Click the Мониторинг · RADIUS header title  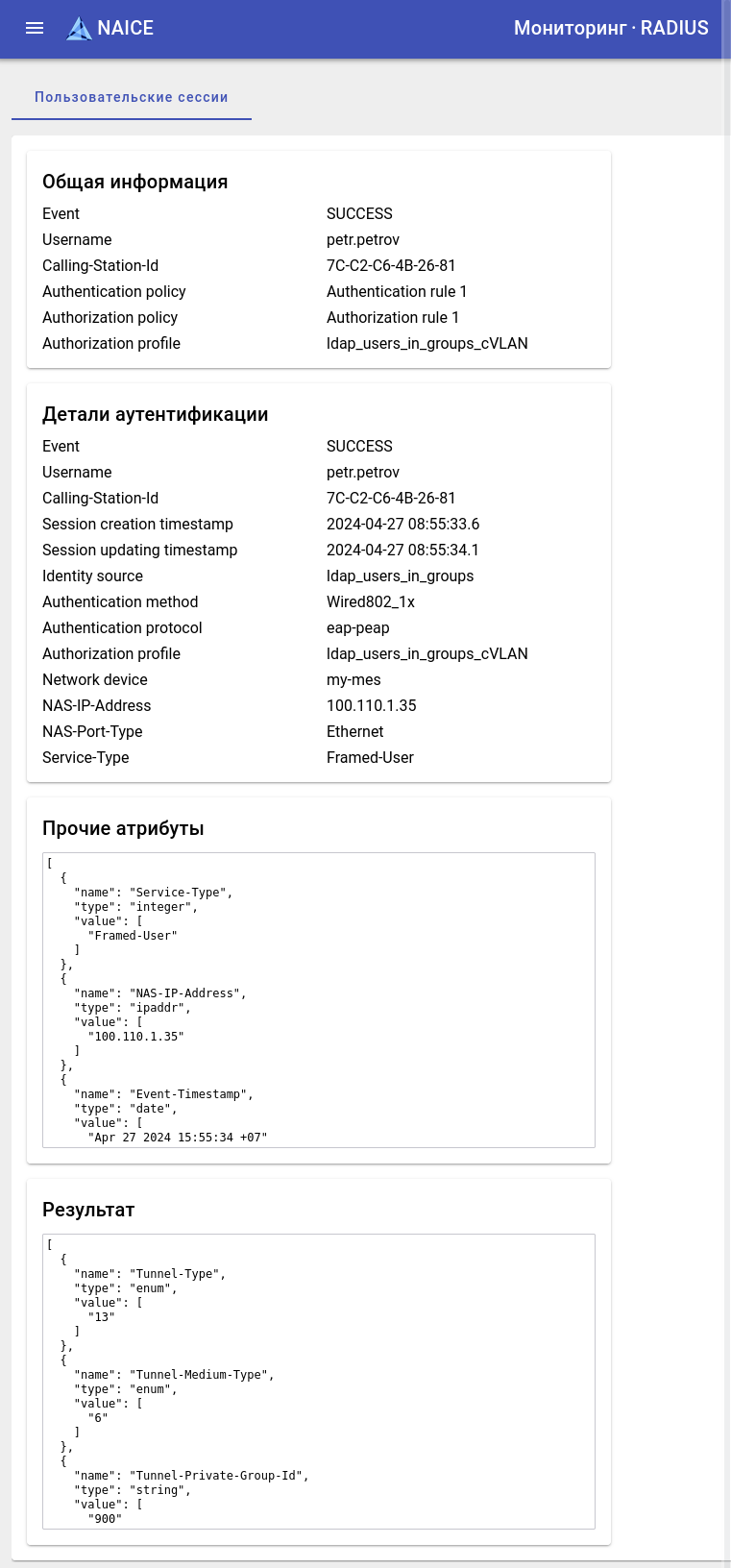click(x=611, y=28)
